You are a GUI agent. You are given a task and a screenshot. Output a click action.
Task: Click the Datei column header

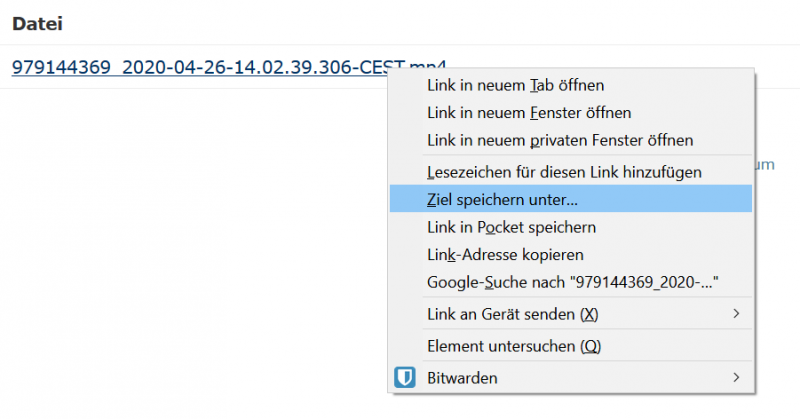(x=37, y=24)
